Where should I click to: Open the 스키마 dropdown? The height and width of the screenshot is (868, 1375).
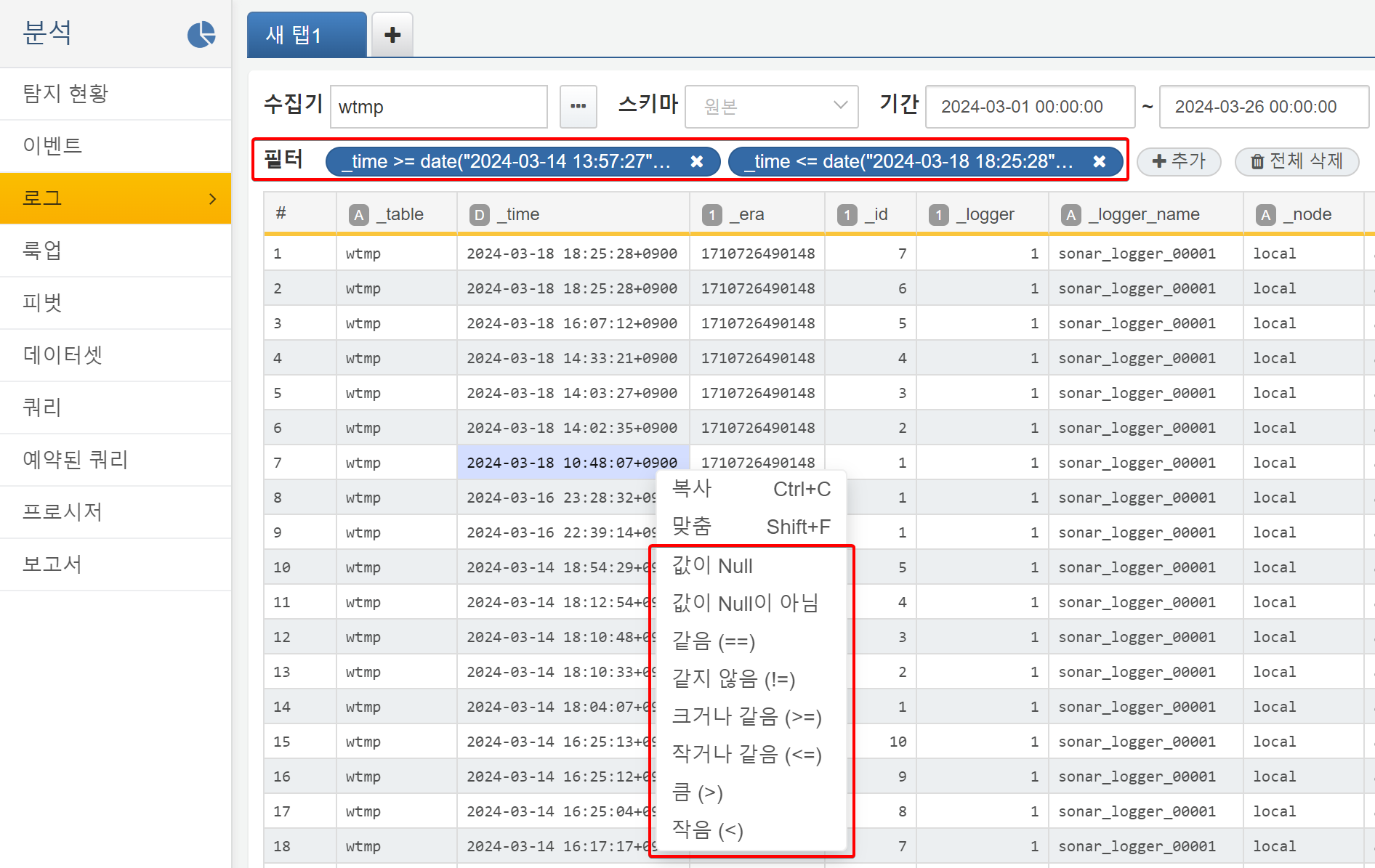pos(772,106)
